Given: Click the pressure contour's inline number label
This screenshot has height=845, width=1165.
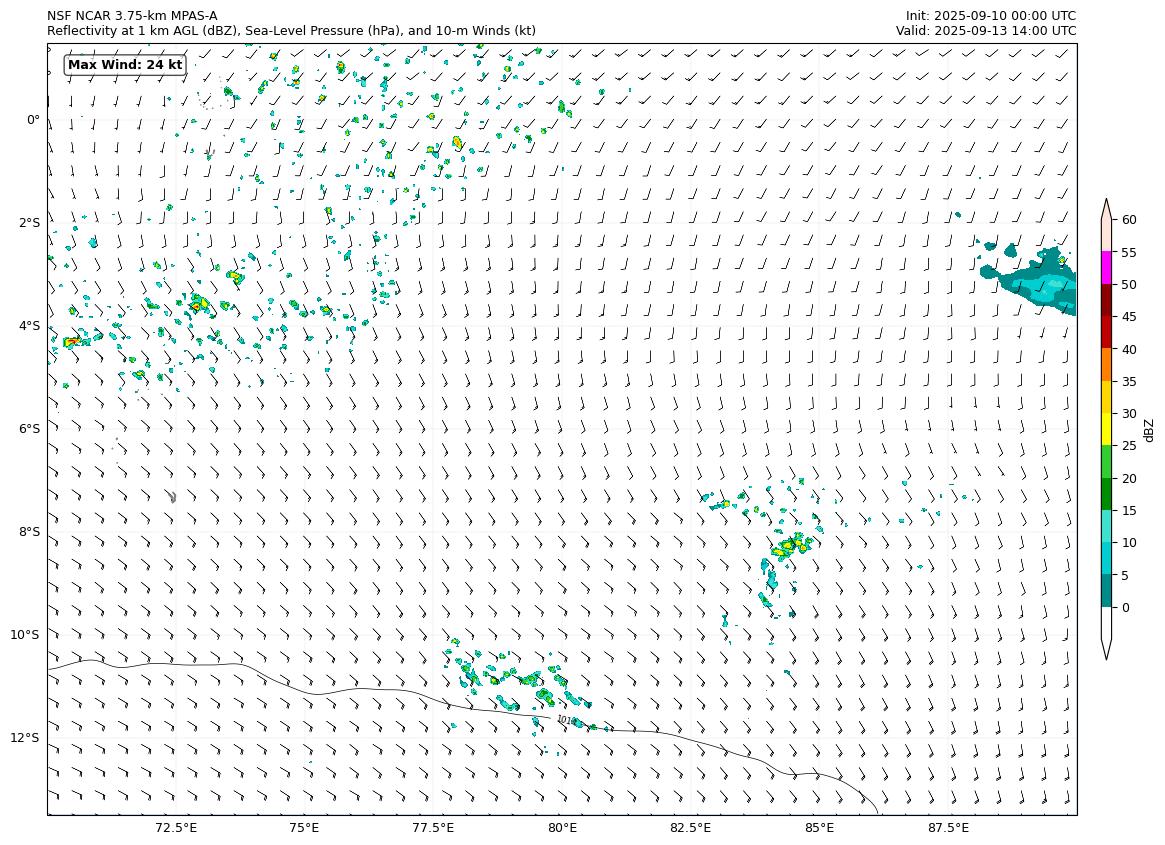Looking at the screenshot, I should tap(566, 720).
